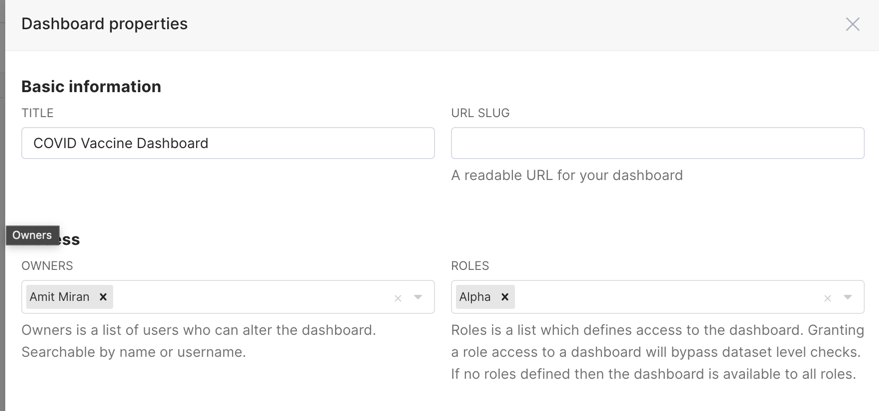Expand the Owners dropdown arrow
Screen dimensions: 879x411
point(418,297)
